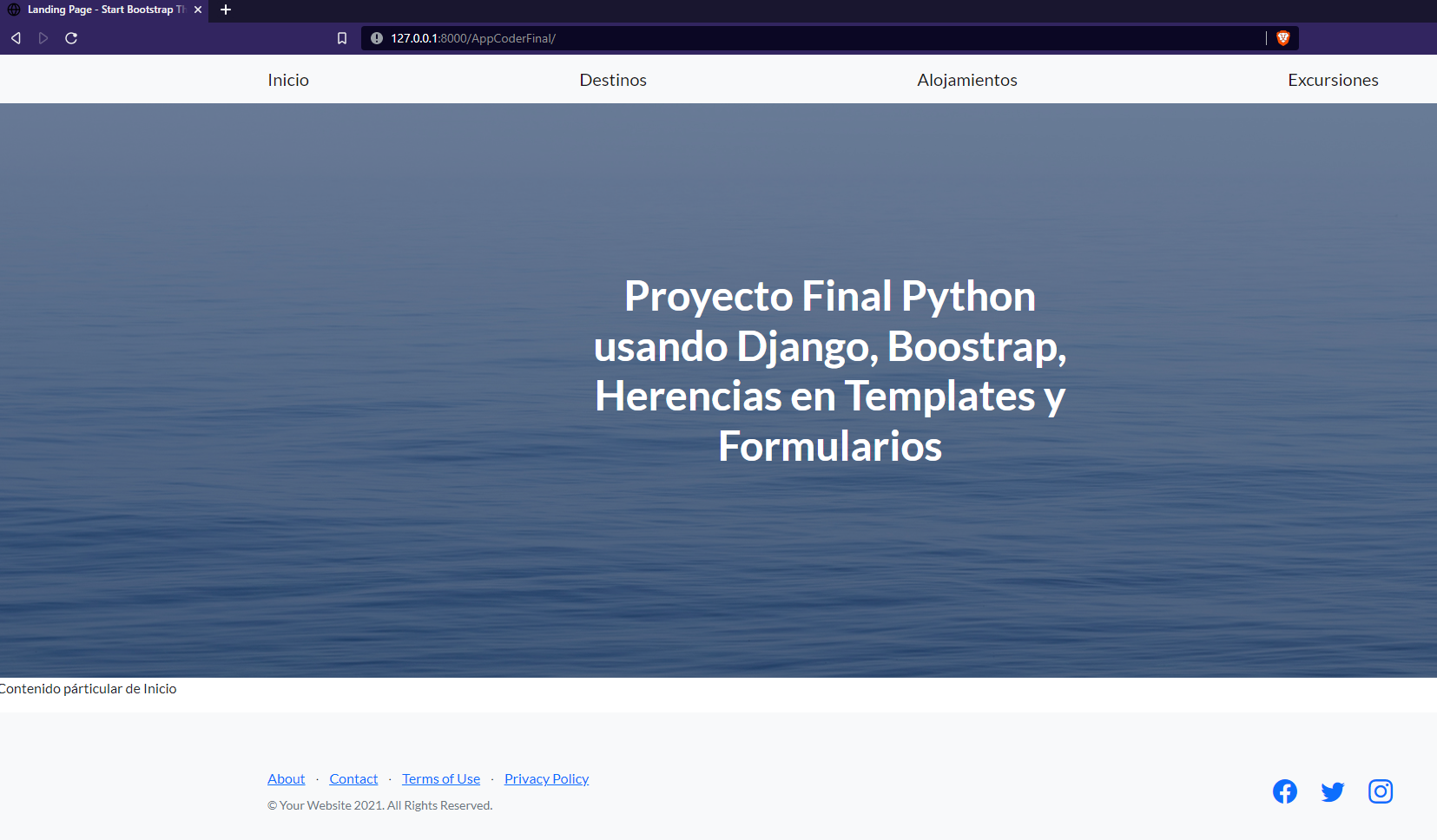Screen dimensions: 1437x840
Task: Navigate back using the back arrow
Action: 15,38
